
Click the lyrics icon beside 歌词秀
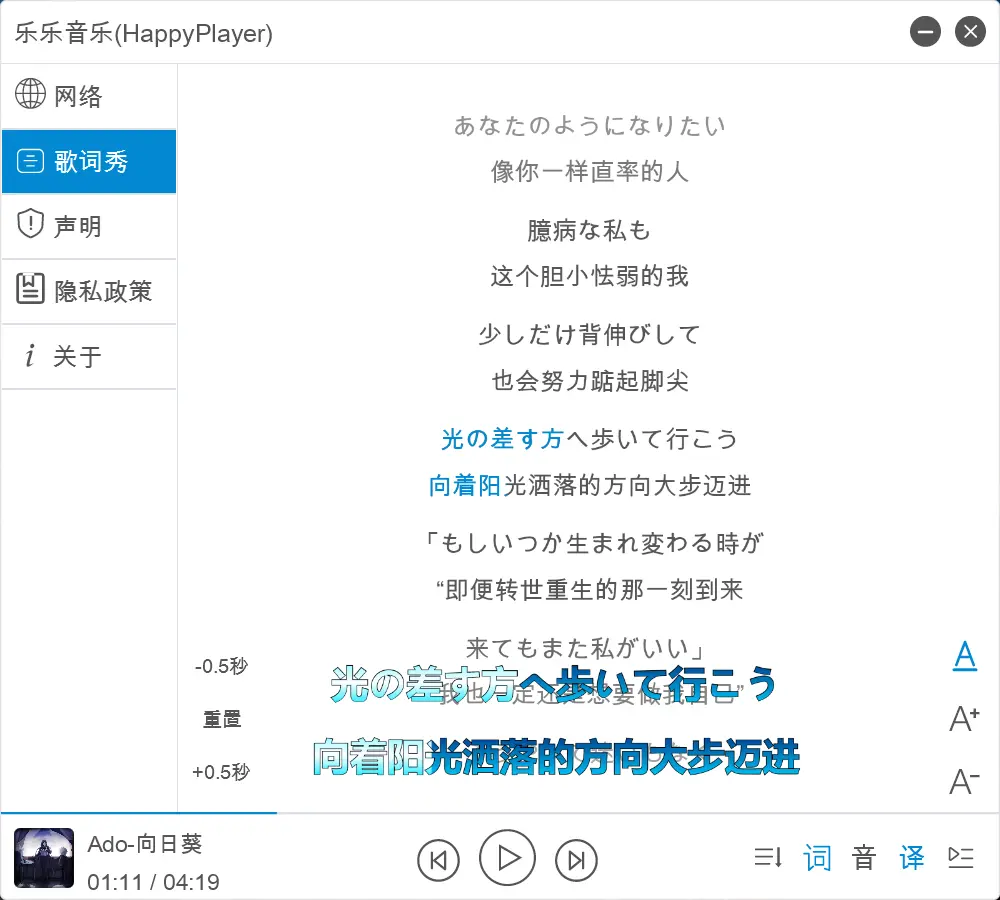30,161
